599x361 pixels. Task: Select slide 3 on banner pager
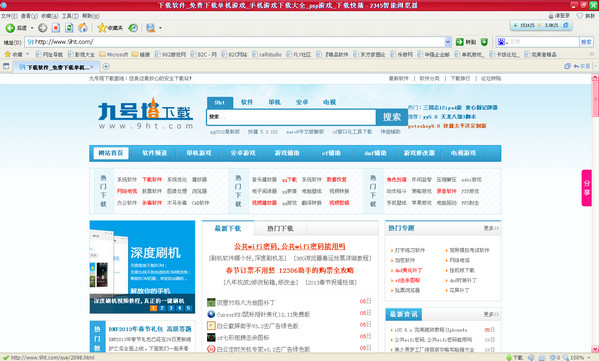(x=171, y=308)
